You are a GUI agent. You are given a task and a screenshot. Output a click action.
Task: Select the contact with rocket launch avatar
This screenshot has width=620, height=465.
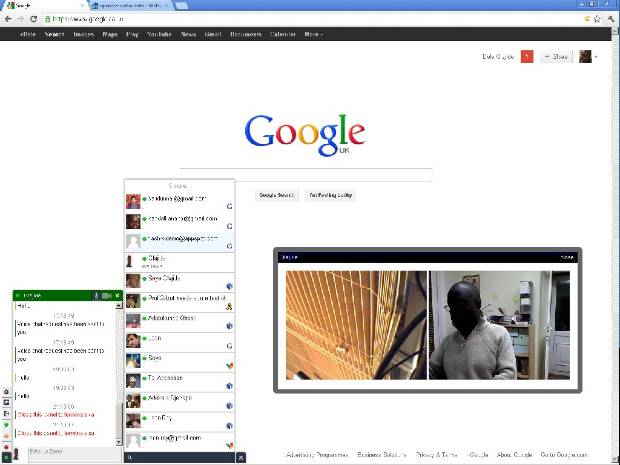(x=180, y=362)
